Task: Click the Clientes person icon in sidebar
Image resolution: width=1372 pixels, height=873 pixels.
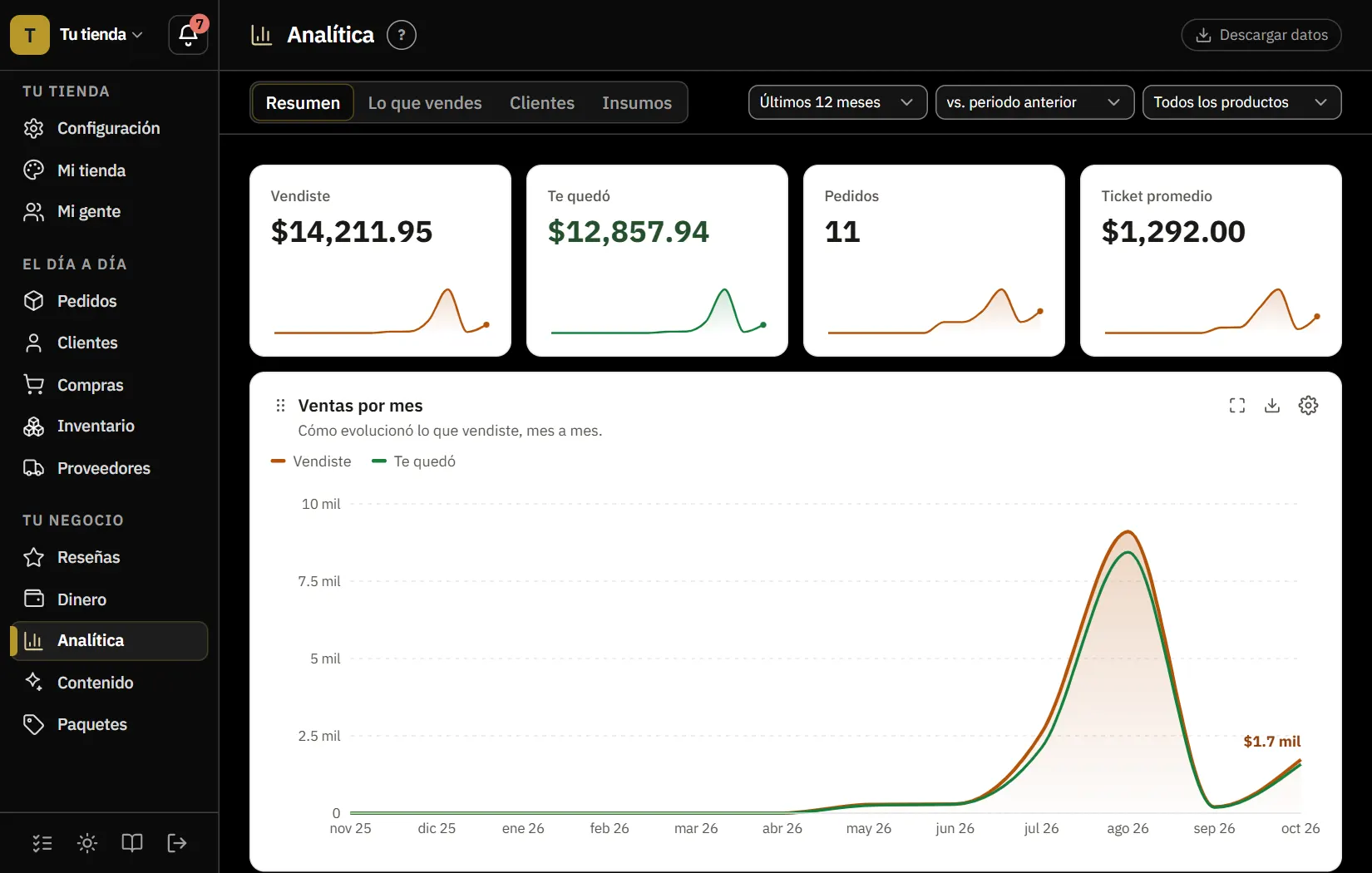Action: (x=33, y=343)
